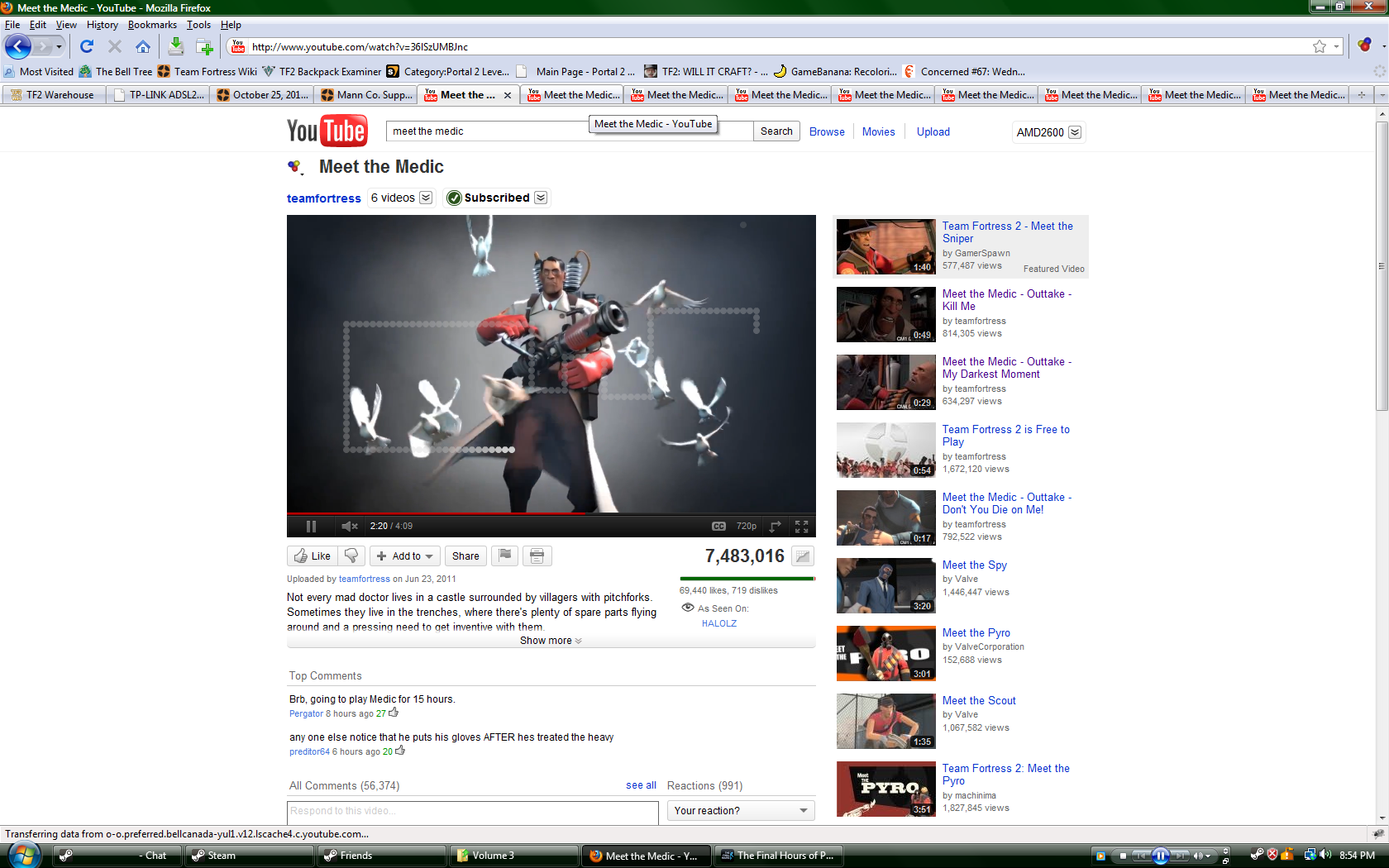This screenshot has height=868, width=1389.
Task: Close the active Meet the... tab
Action: tap(508, 95)
